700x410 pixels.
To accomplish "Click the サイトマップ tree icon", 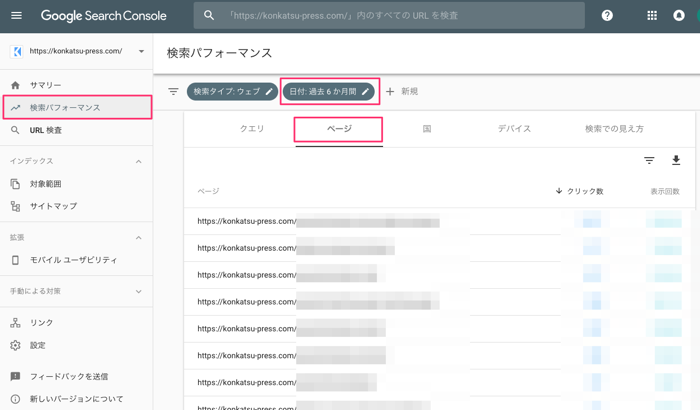I will tap(15, 206).
